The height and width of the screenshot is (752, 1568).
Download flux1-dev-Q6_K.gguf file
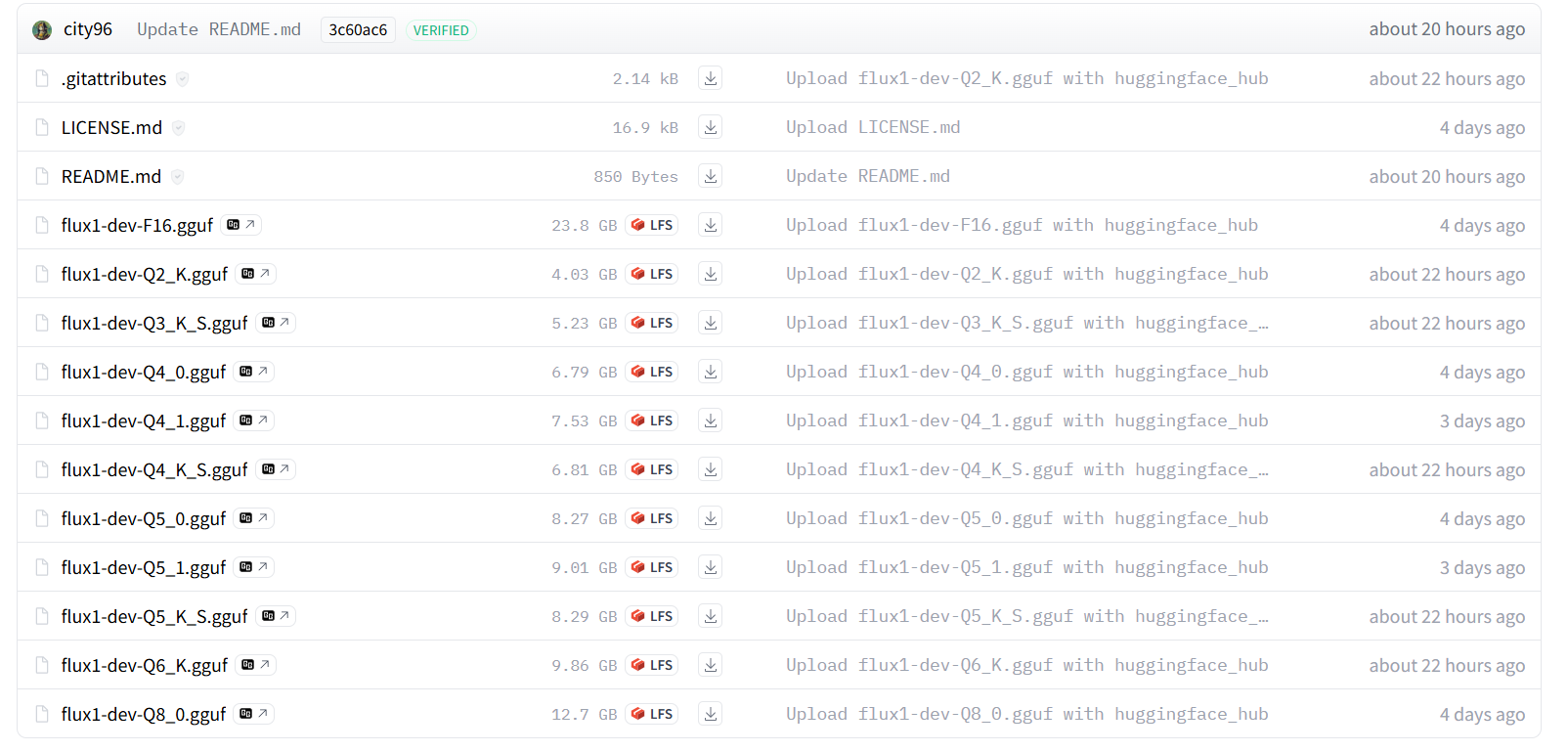point(711,665)
